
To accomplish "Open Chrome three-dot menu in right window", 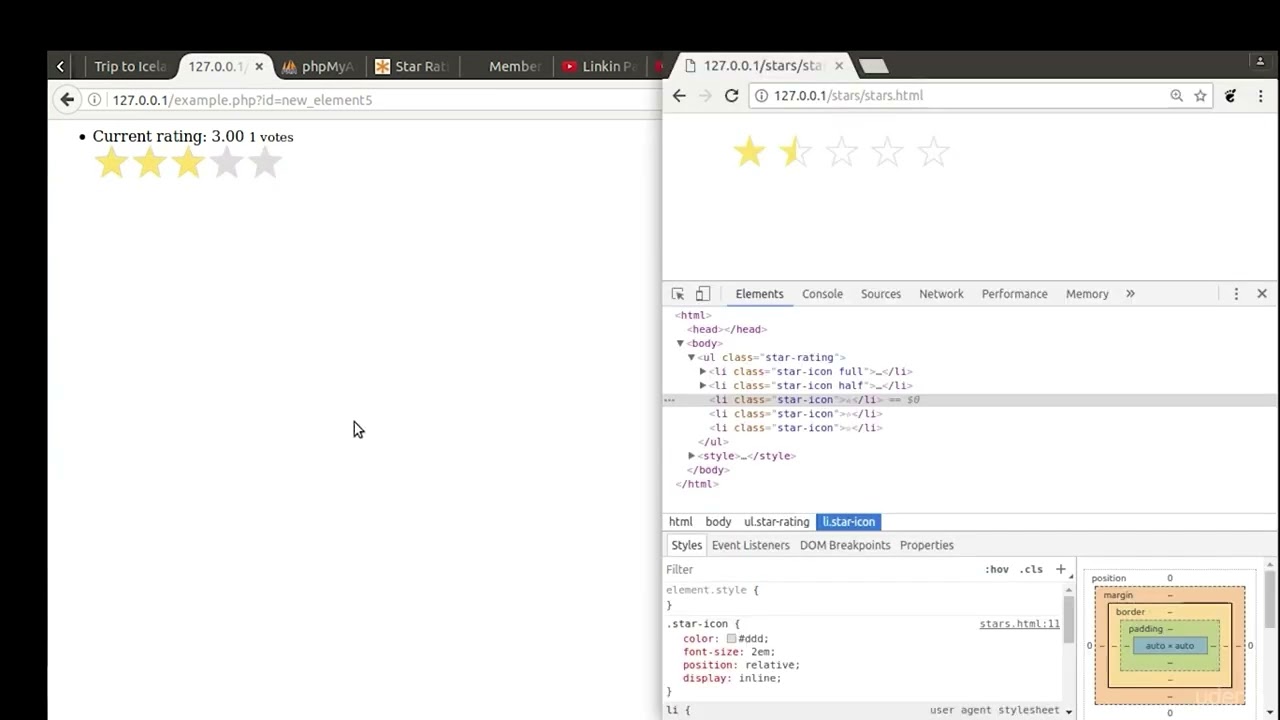I will 1260,96.
